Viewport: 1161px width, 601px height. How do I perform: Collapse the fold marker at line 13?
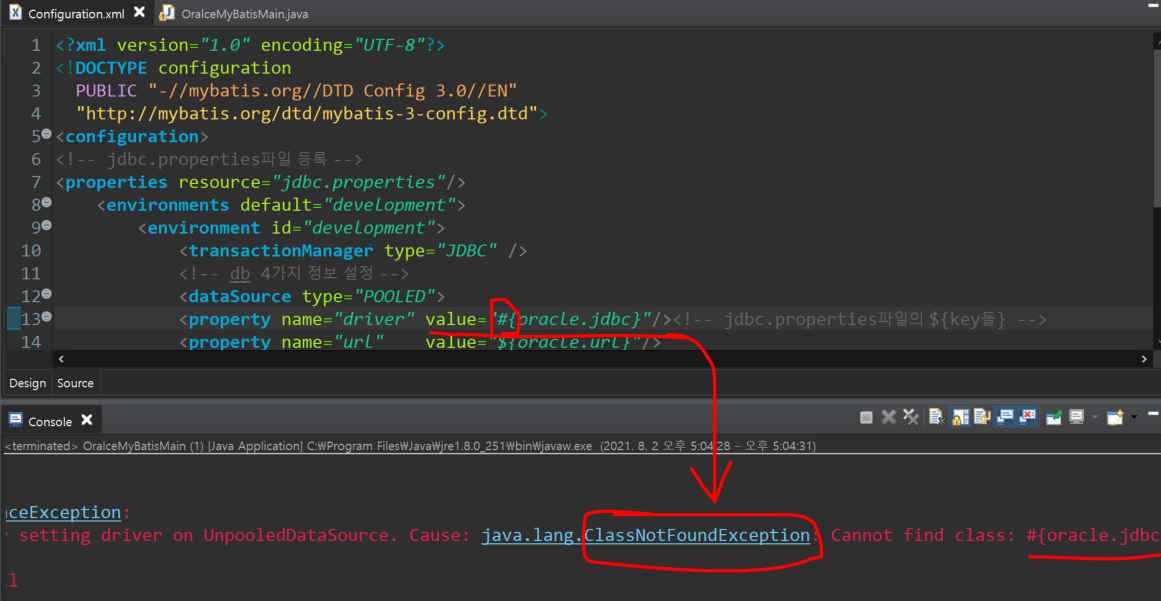click(47, 316)
